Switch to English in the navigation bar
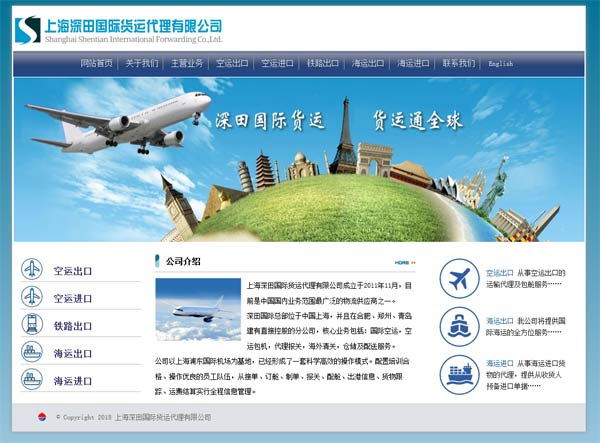The width and height of the screenshot is (600, 443). 501,63
